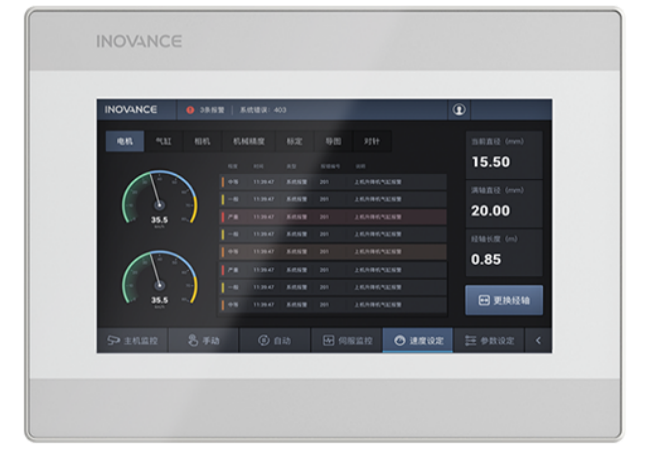Screen dimensions: 650x450
Task: Open the 标定 calibration tab
Action: pos(295,141)
